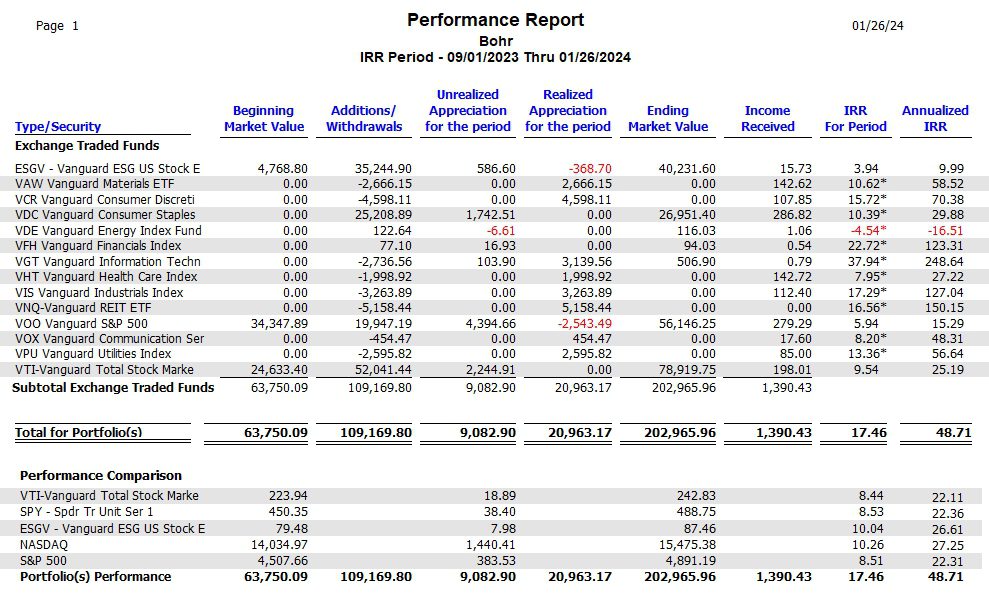Click the IRR For Period column header
Viewport: 989px width, 597px height.
click(x=855, y=119)
